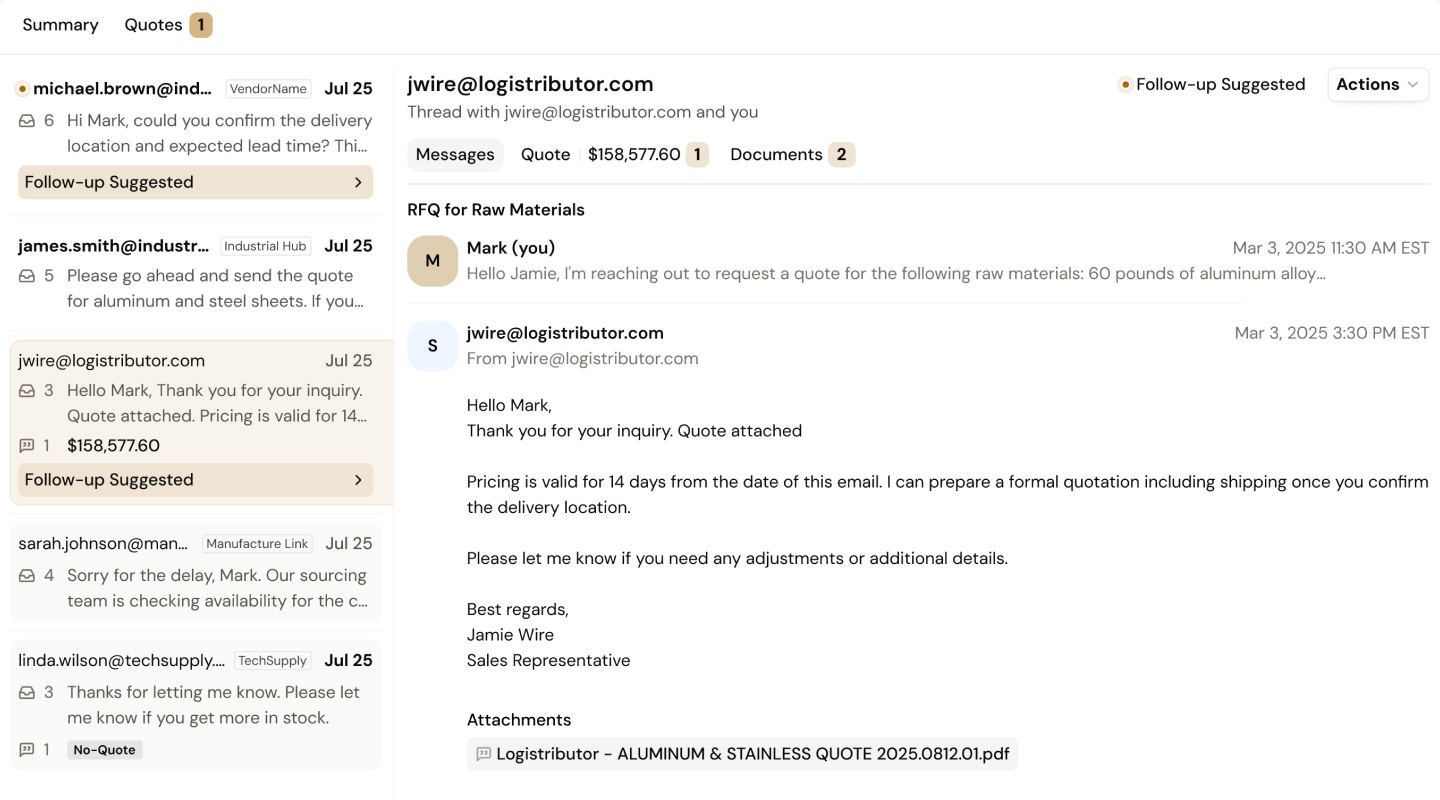This screenshot has height=800, width=1440.
Task: Open the Quote $158,577.60 tab
Action: click(614, 155)
